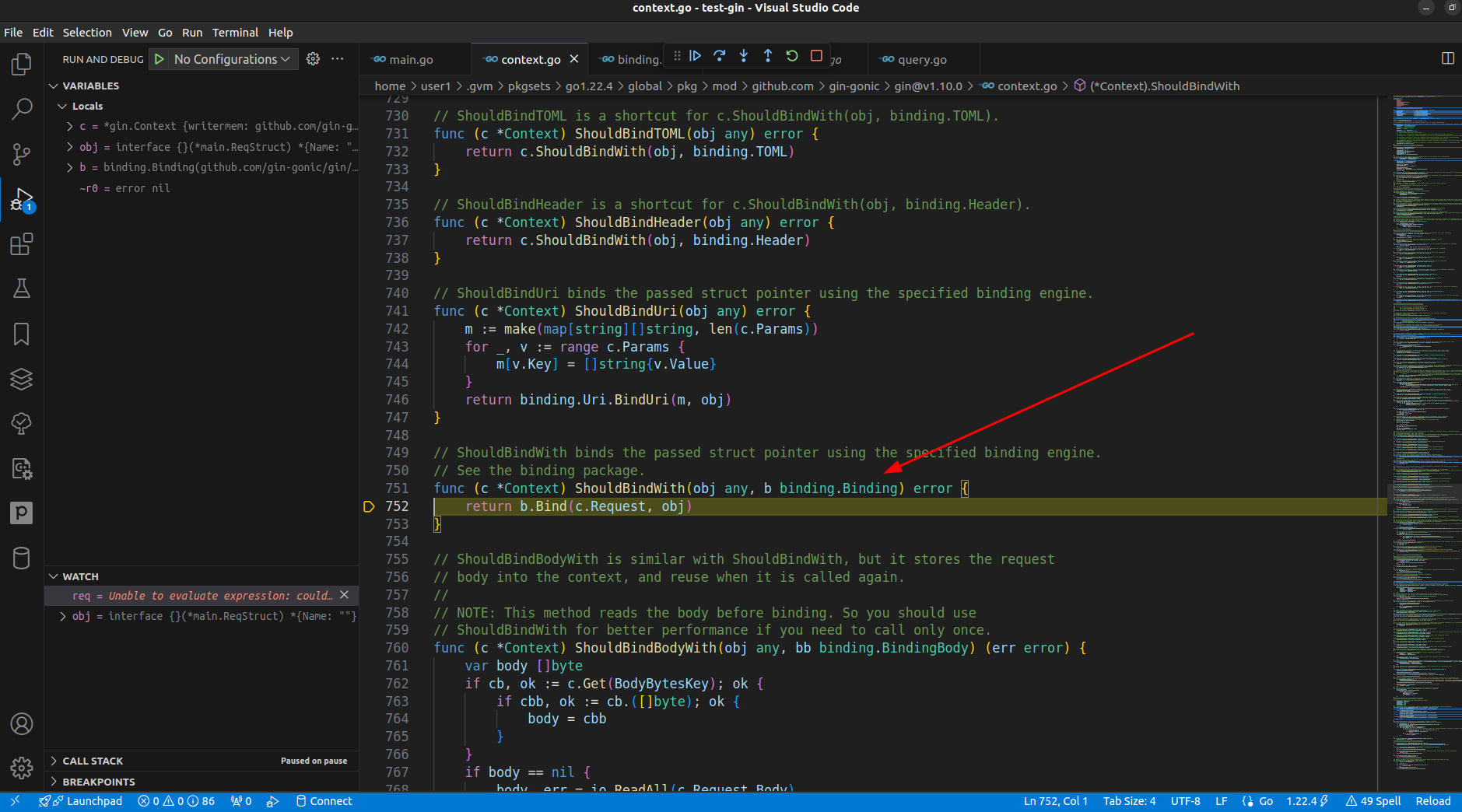Viewport: 1462px width, 812px height.
Task: Click the 1.22.4 Go version indicator
Action: point(1307,801)
